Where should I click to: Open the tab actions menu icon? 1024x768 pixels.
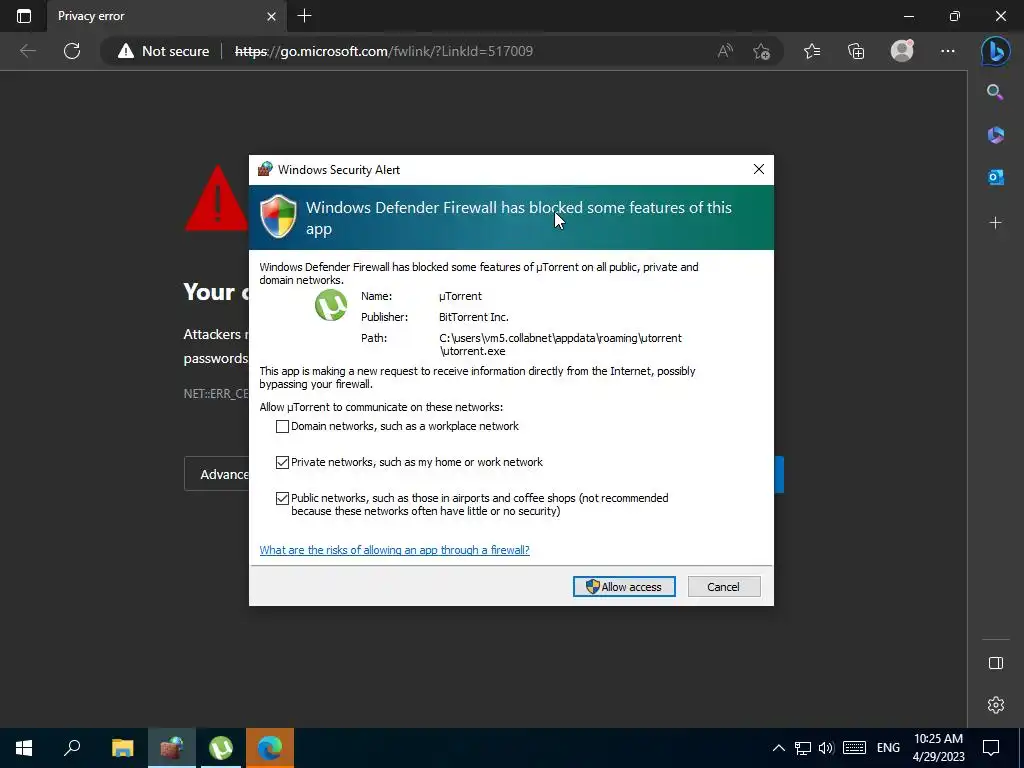tap(24, 16)
